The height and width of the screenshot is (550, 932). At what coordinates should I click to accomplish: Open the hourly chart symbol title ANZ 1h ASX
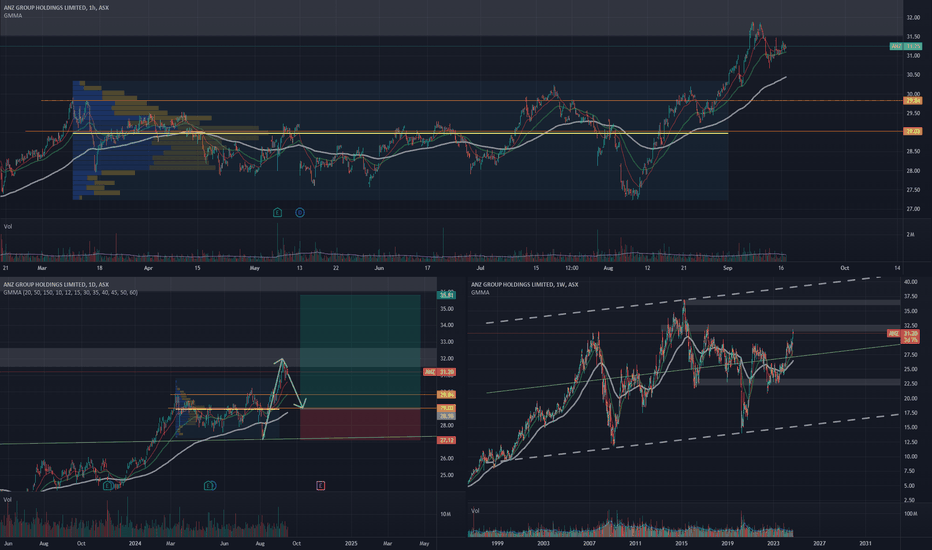pyautogui.click(x=56, y=8)
